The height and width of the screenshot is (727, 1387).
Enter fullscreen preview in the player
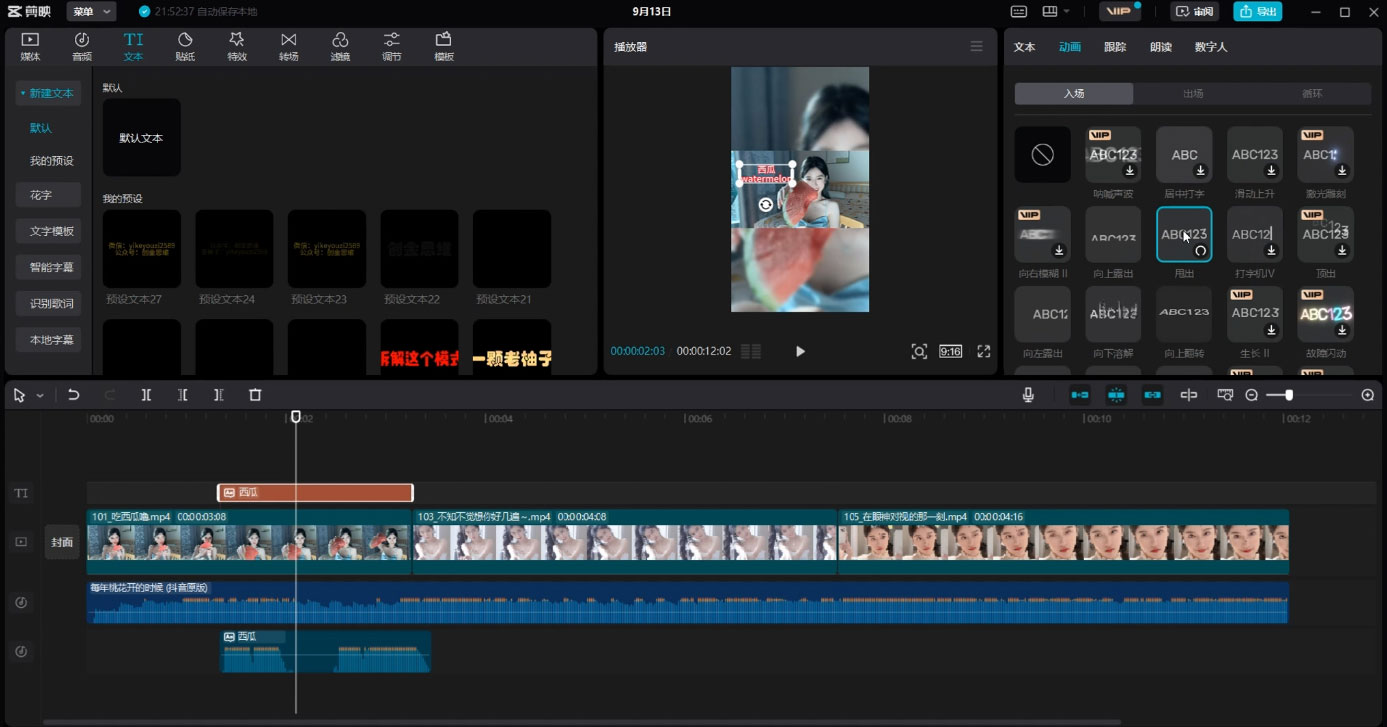coord(984,351)
